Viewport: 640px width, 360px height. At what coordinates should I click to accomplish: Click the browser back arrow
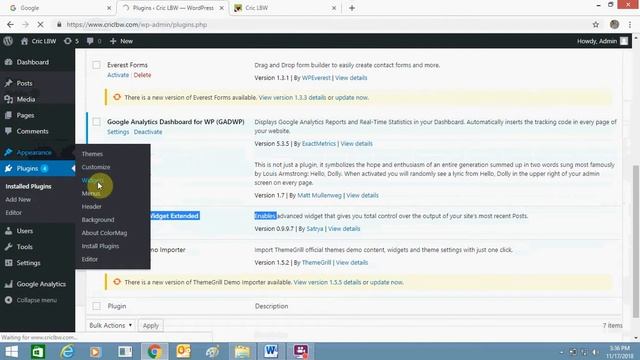pyautogui.click(x=10, y=24)
